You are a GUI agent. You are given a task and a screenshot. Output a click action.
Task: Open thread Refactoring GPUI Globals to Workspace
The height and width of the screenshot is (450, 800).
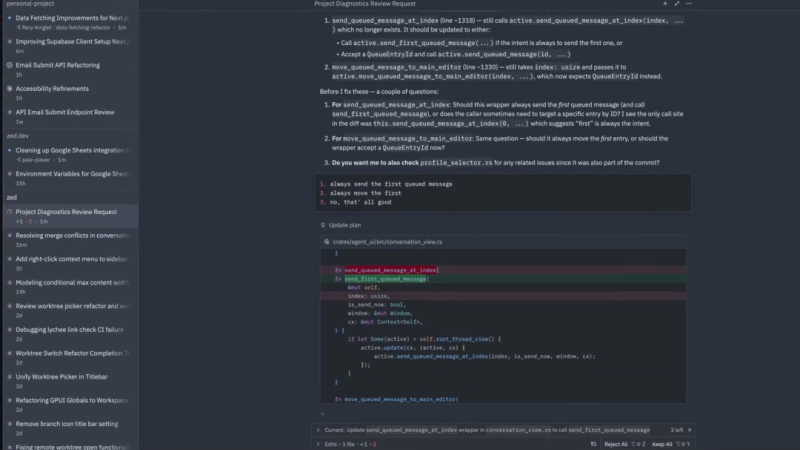[x=70, y=405]
